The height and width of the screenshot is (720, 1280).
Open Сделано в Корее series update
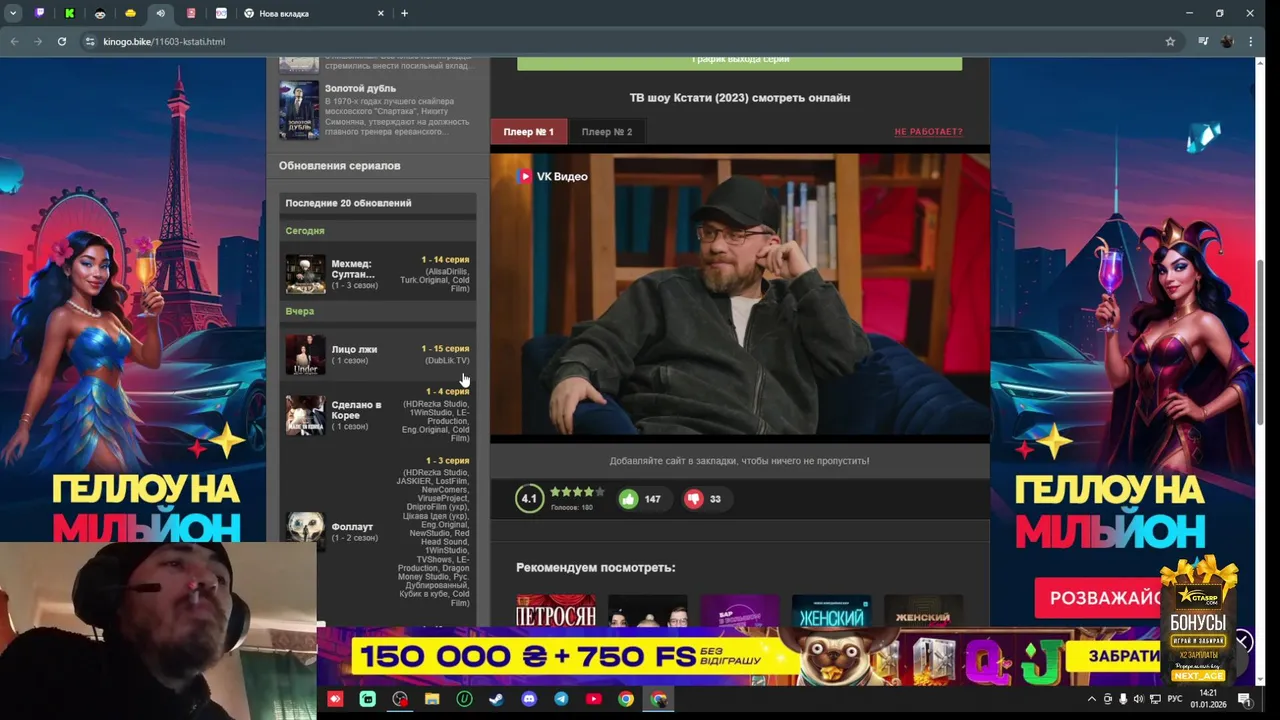(x=356, y=410)
